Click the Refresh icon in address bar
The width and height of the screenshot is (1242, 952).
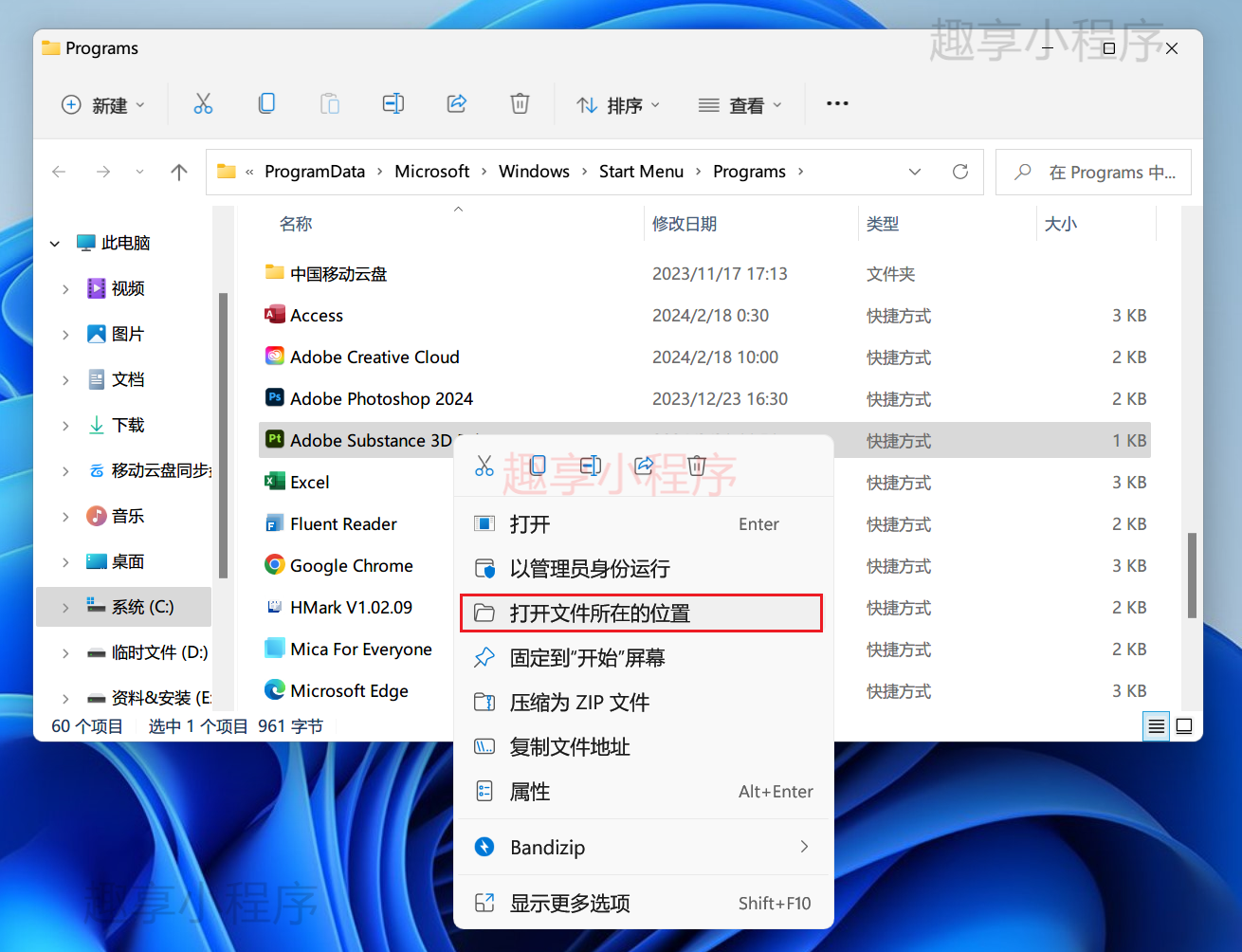pyautogui.click(x=960, y=172)
